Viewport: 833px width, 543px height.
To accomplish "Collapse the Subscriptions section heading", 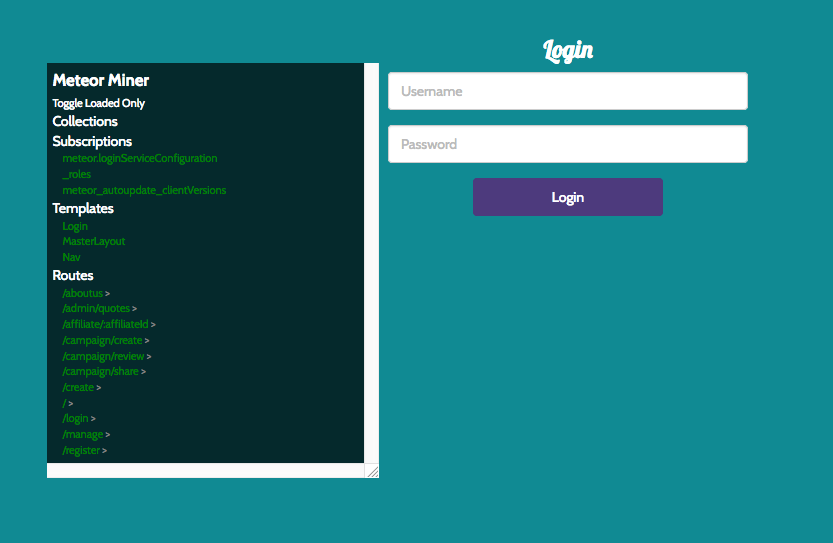I will (x=92, y=141).
